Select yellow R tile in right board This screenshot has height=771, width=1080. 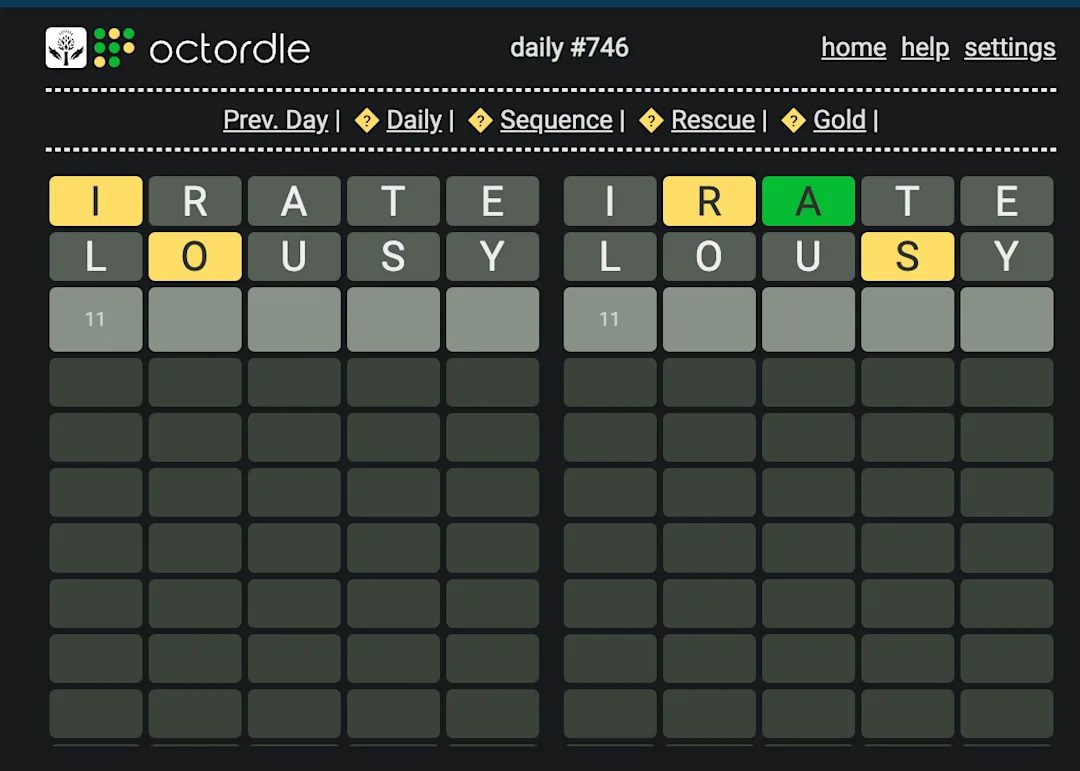[709, 201]
